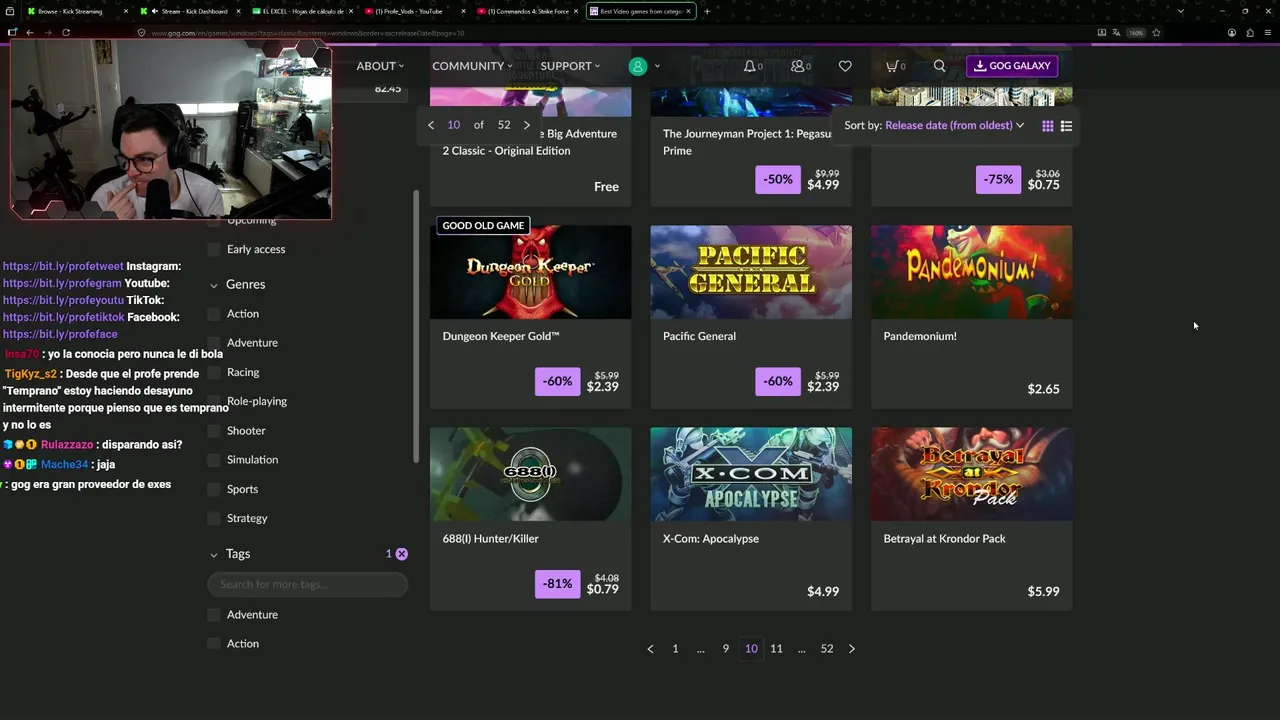Go to next page in top pager

tap(527, 125)
